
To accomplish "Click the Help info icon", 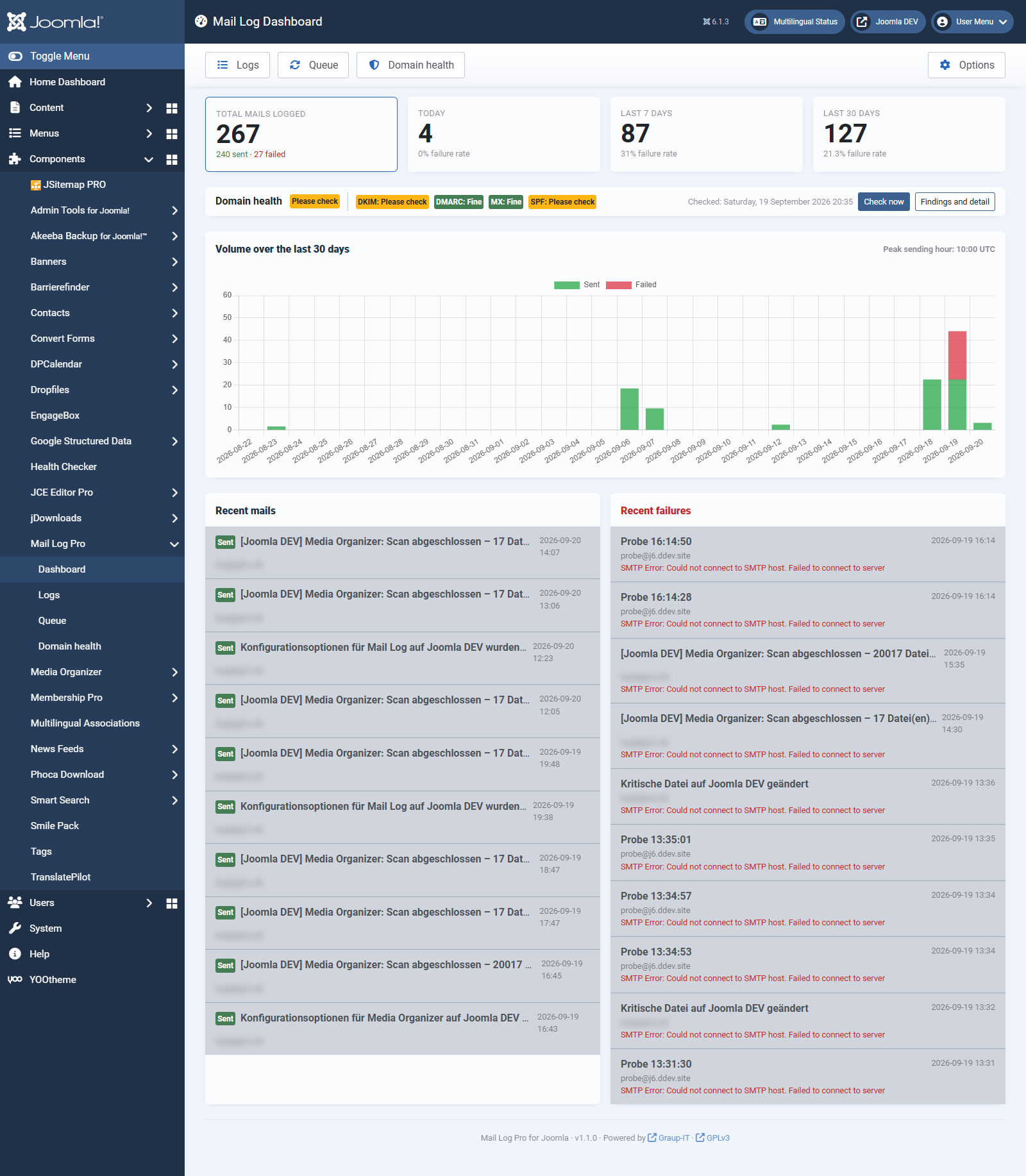I will 15,954.
